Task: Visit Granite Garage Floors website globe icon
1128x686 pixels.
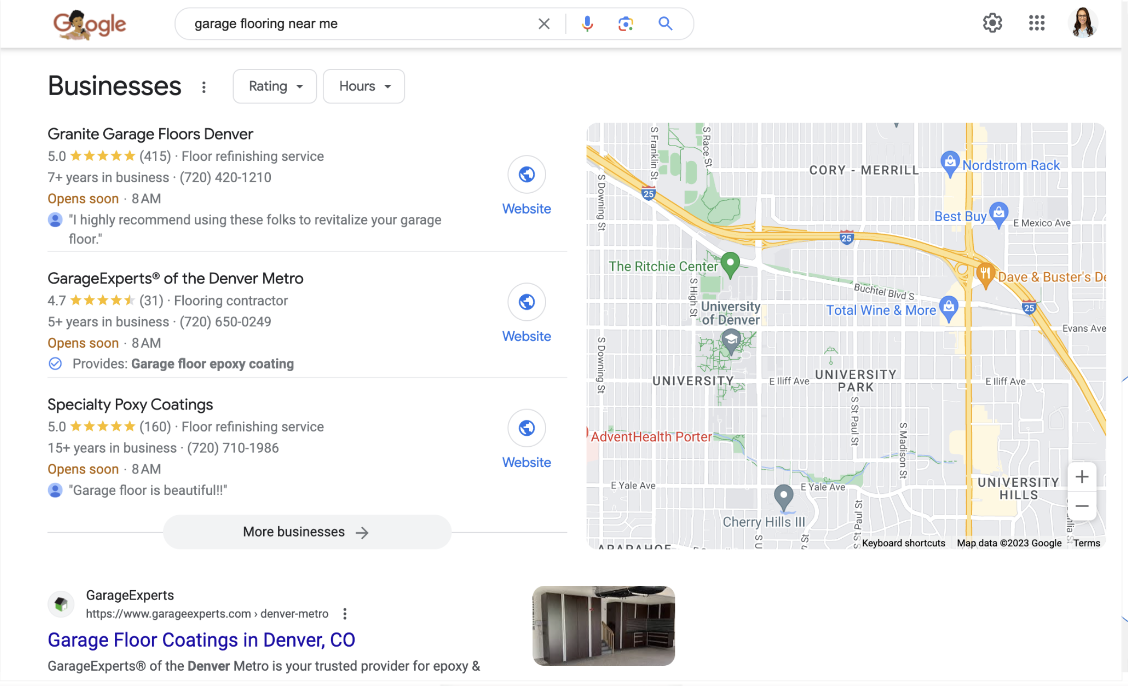Action: pyautogui.click(x=527, y=174)
